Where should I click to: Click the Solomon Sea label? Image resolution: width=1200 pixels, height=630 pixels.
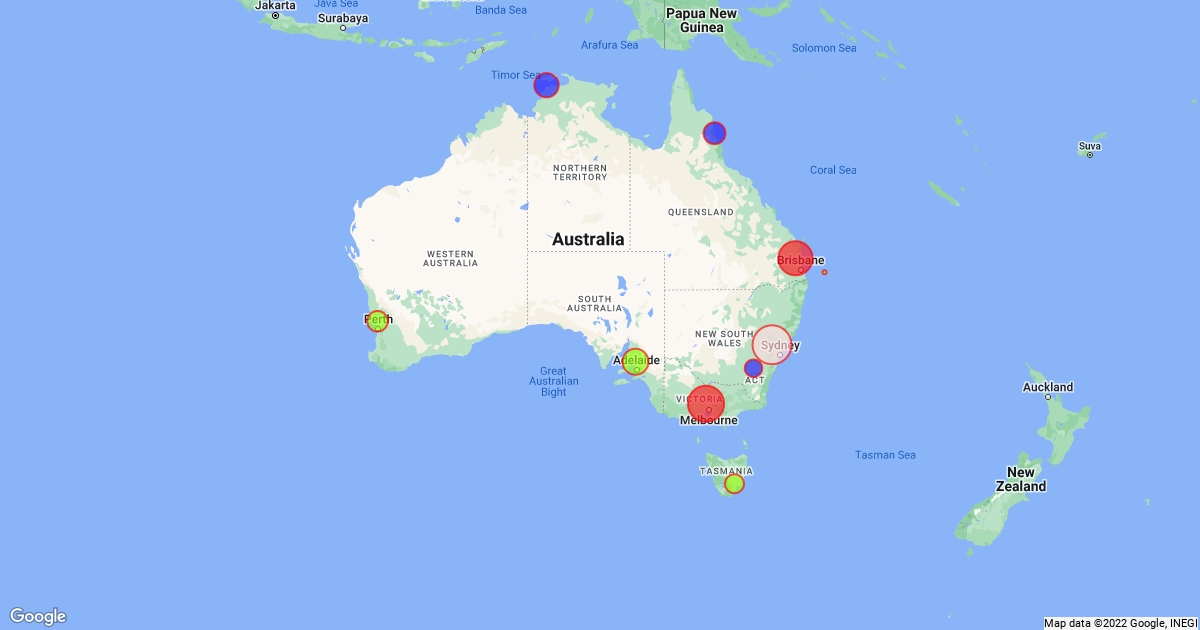pyautogui.click(x=824, y=48)
